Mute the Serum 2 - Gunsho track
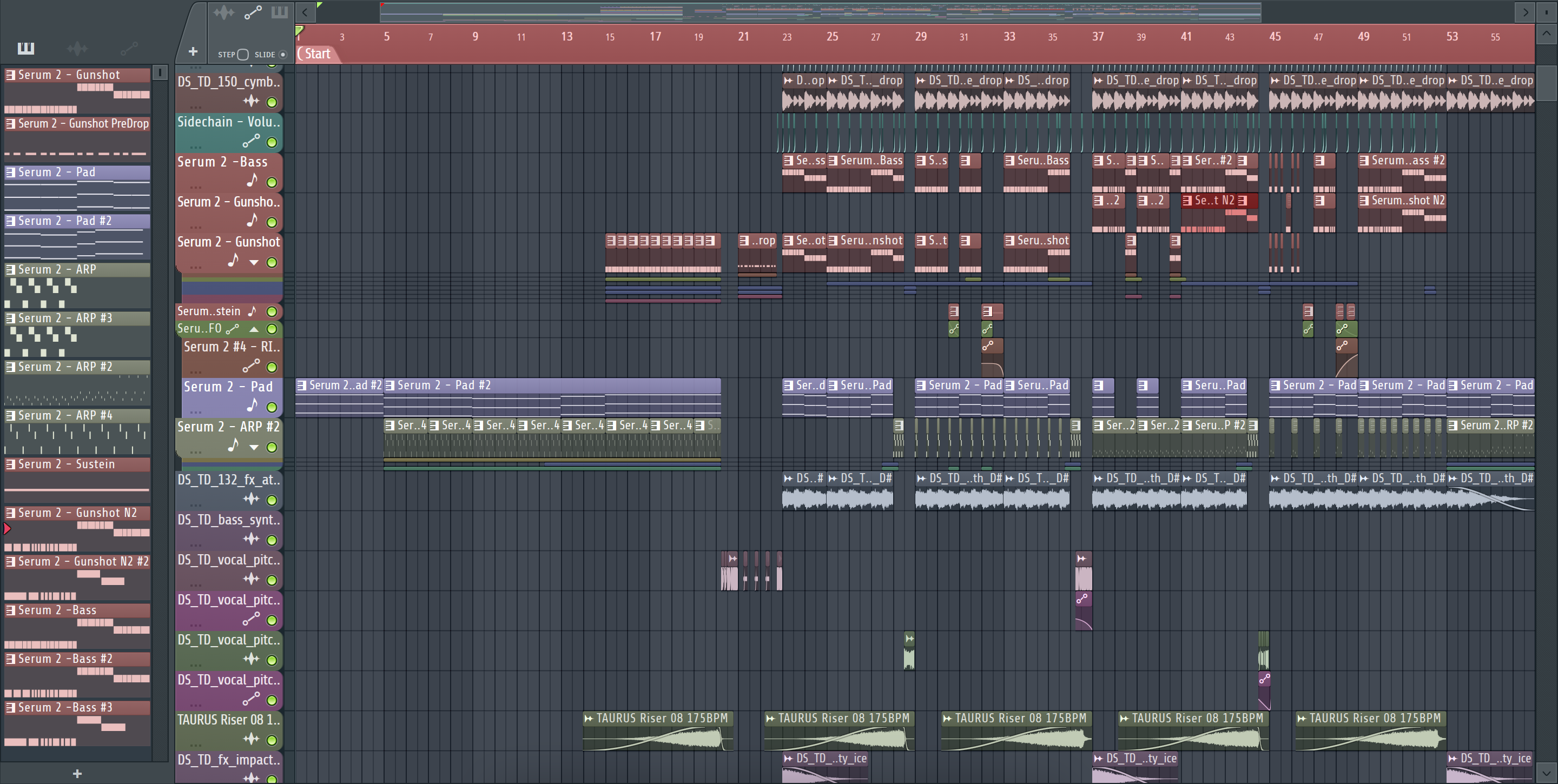The image size is (1558, 784). pos(272,222)
